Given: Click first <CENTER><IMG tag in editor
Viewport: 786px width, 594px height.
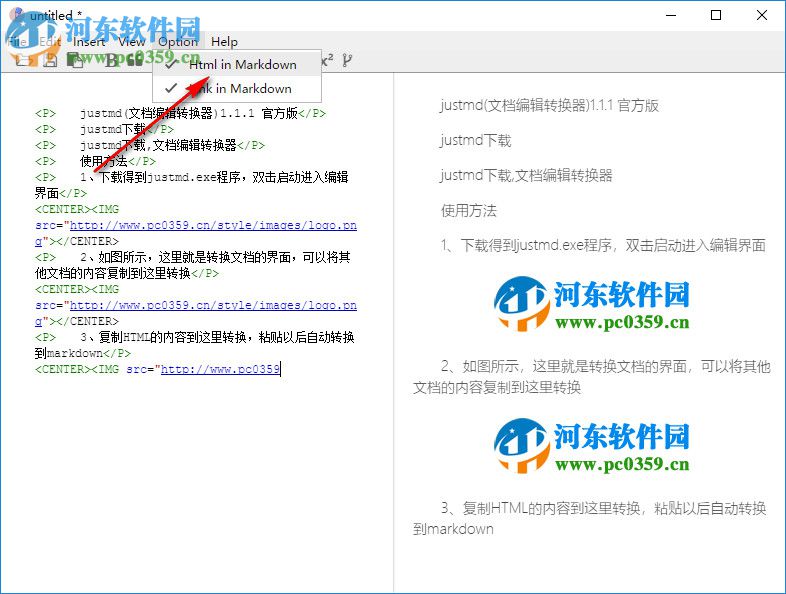Looking at the screenshot, I should coord(77,209).
